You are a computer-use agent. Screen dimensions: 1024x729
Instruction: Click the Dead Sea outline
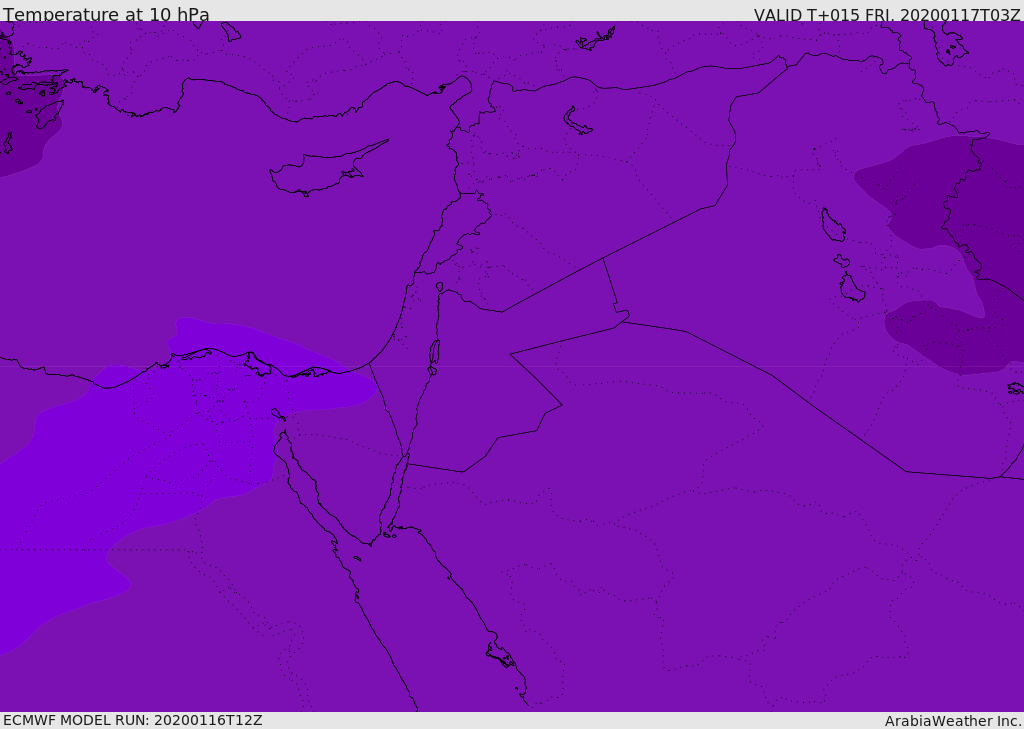pyautogui.click(x=434, y=354)
